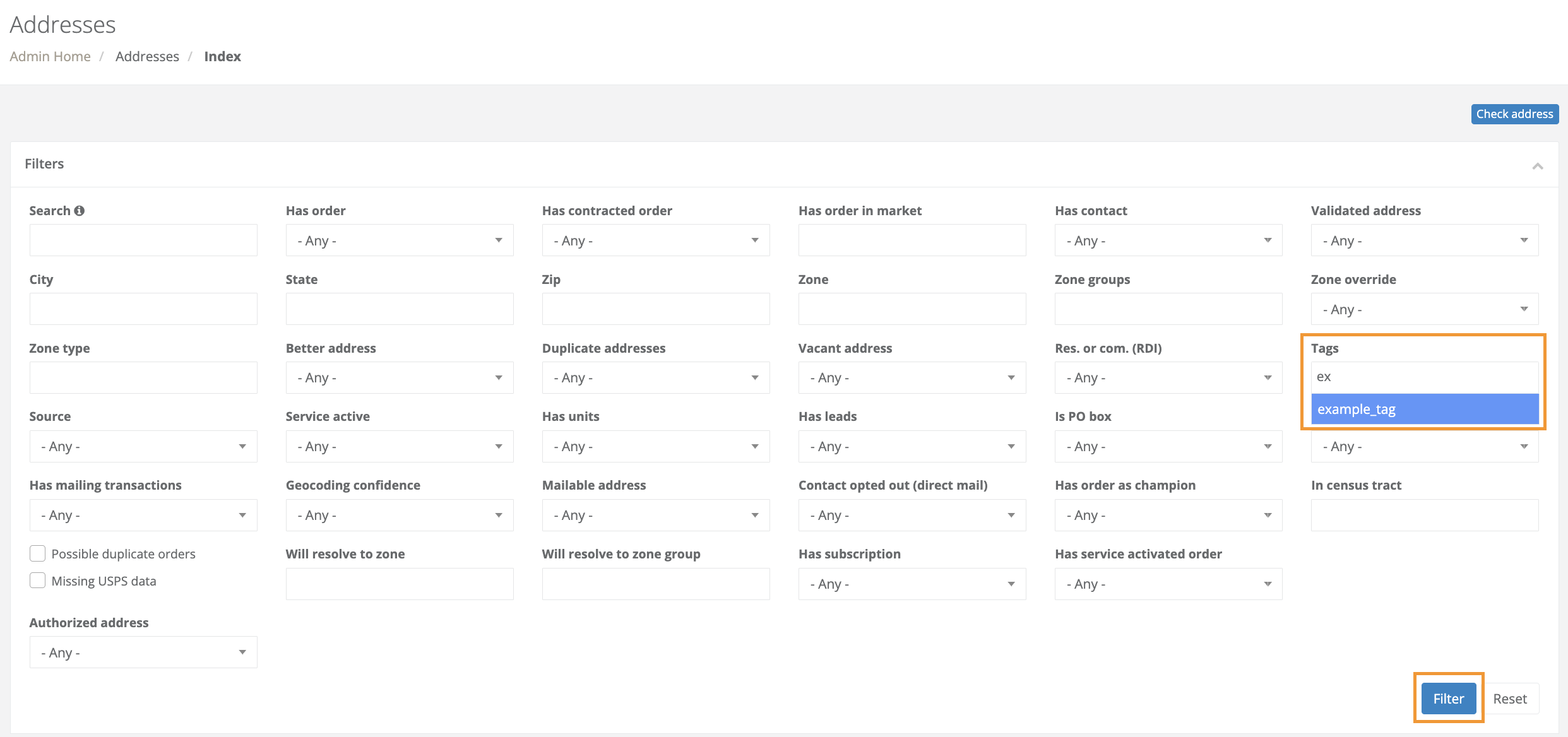This screenshot has width=1568, height=737.
Task: Expand the Validated address dropdown
Action: click(x=1424, y=240)
